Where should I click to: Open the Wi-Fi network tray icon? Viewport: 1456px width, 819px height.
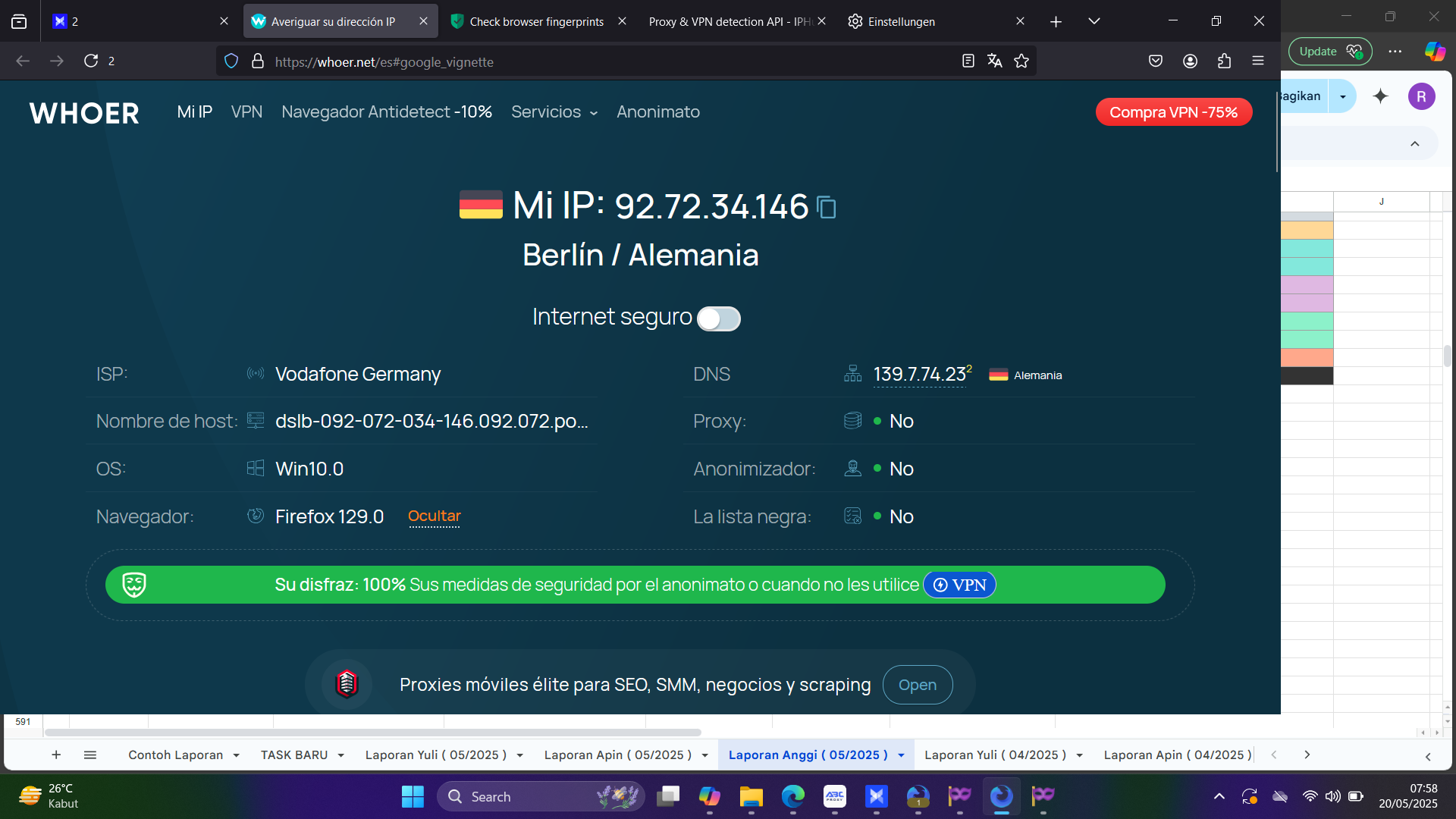pyautogui.click(x=1310, y=796)
